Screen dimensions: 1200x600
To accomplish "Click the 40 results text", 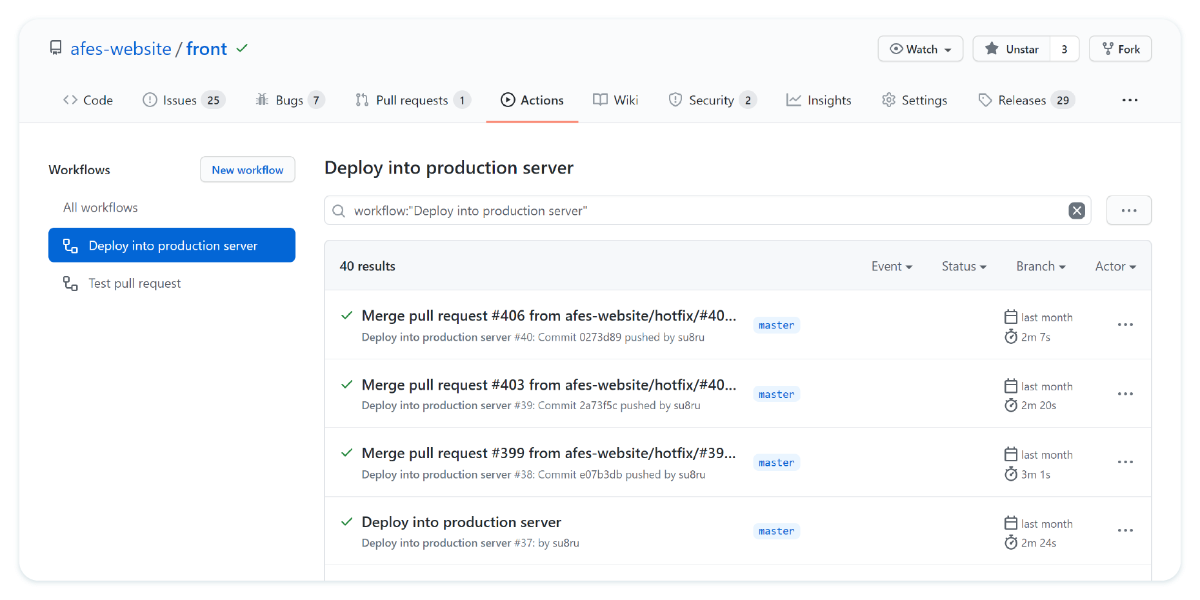I will (x=368, y=266).
